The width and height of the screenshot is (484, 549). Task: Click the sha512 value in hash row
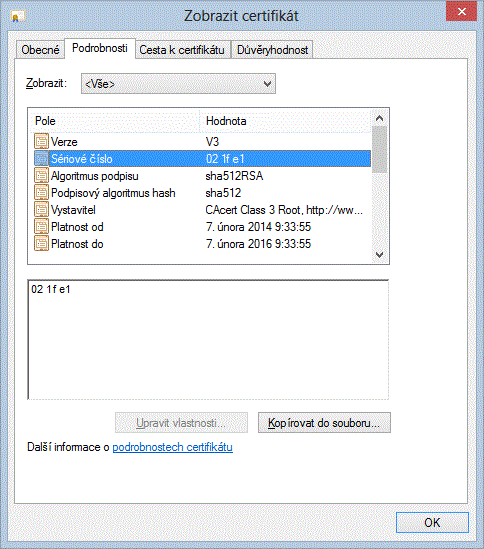223,193
